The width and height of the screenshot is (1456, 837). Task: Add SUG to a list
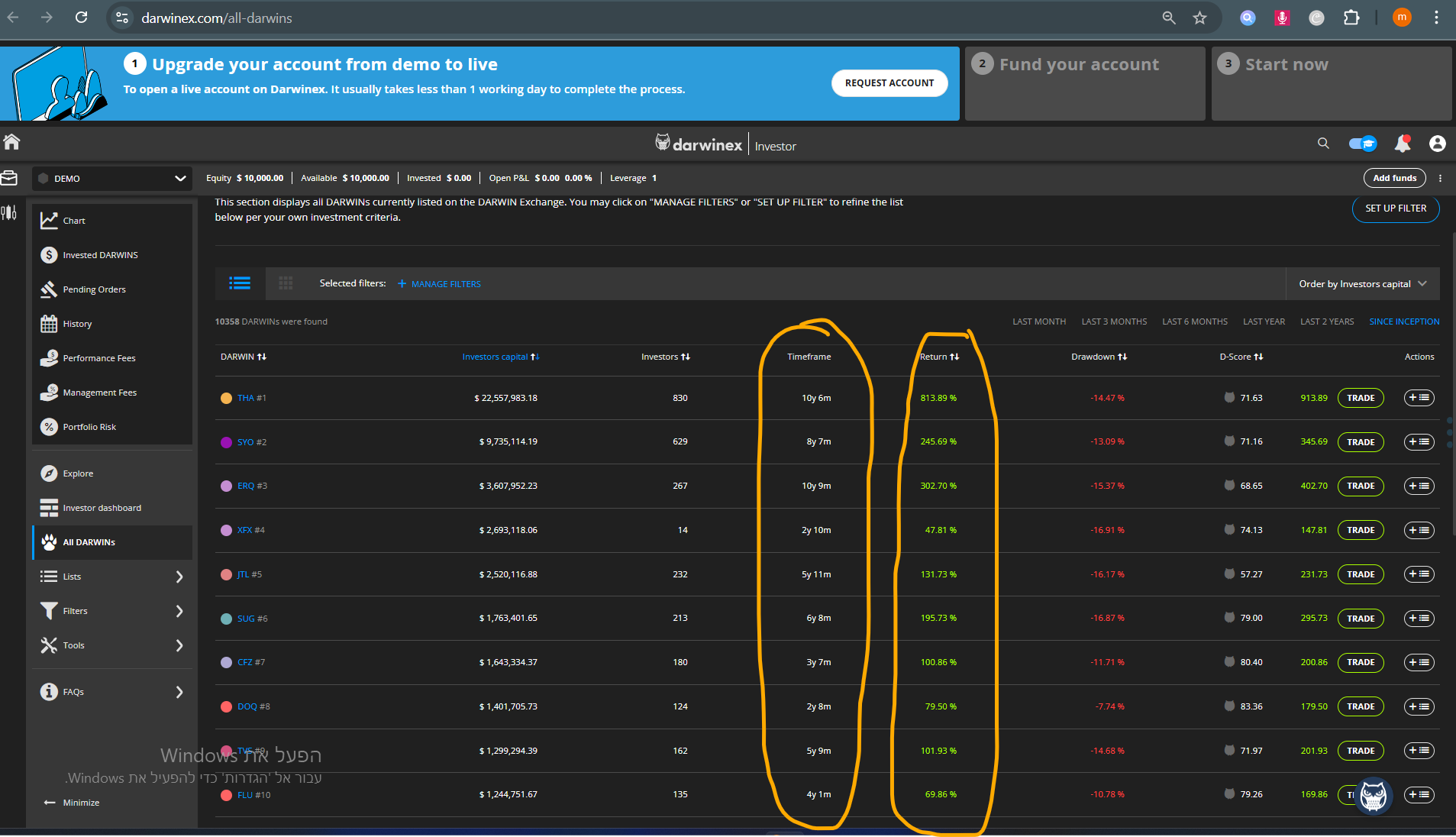pyautogui.click(x=1419, y=619)
